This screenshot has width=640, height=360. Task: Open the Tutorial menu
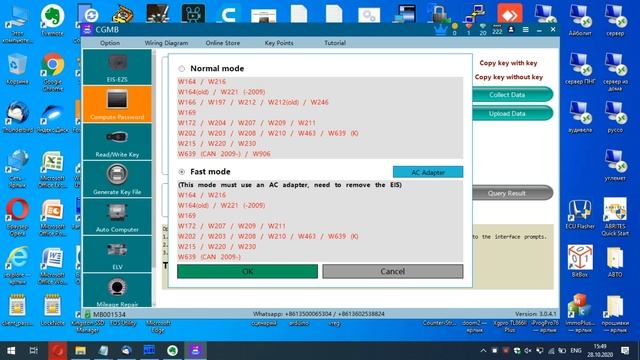tap(335, 43)
